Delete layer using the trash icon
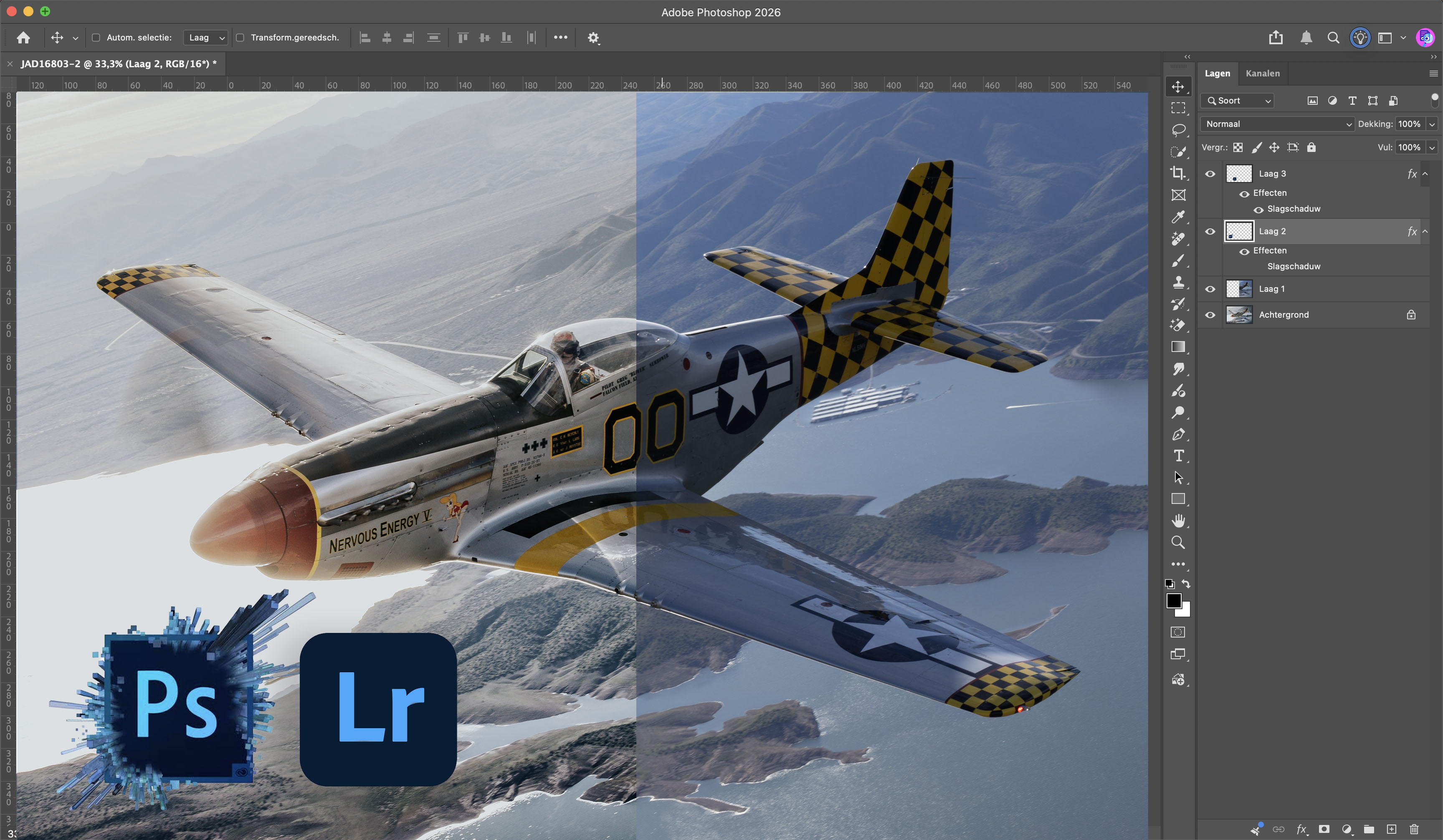Viewport: 1443px width, 840px height. point(1414,829)
